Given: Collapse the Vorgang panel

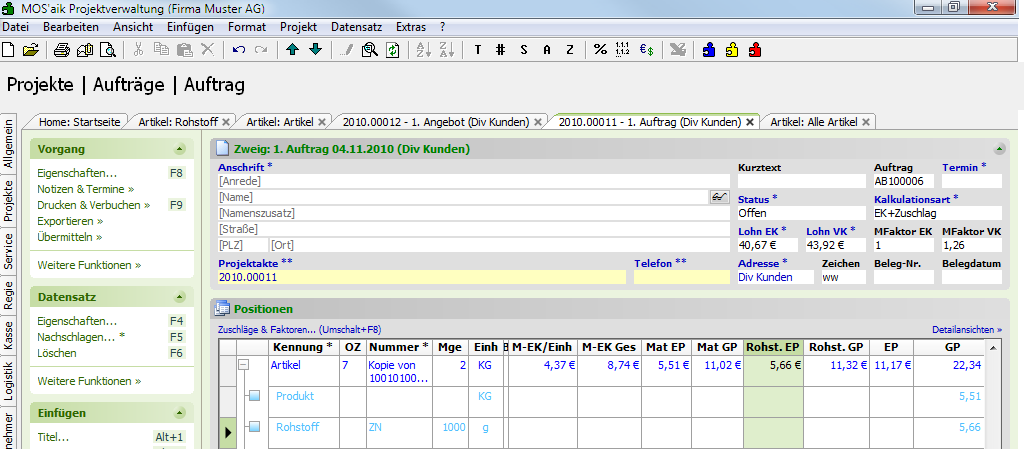Looking at the screenshot, I should [180, 149].
